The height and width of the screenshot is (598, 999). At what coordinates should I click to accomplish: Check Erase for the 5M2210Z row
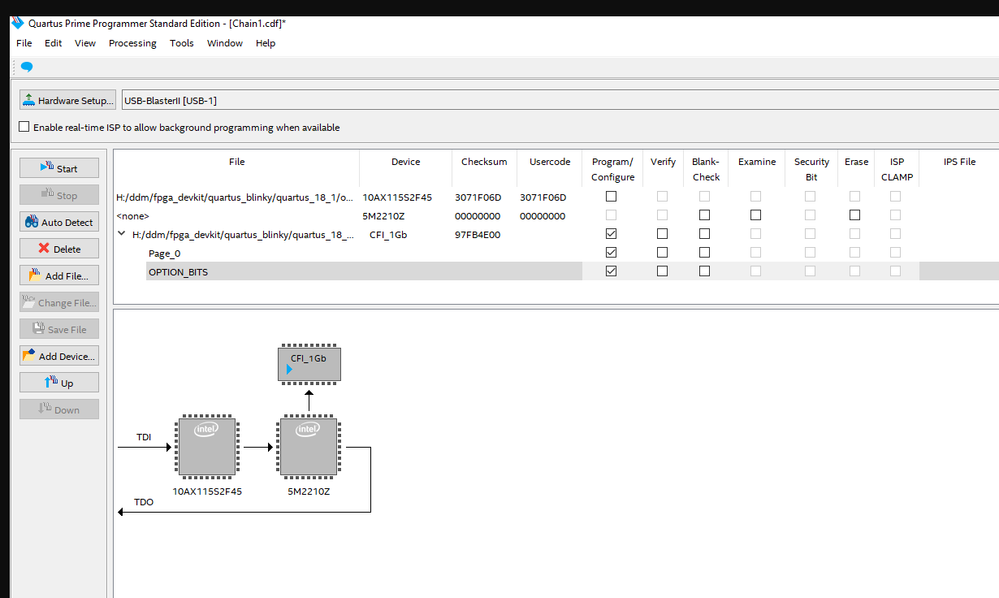(x=854, y=215)
